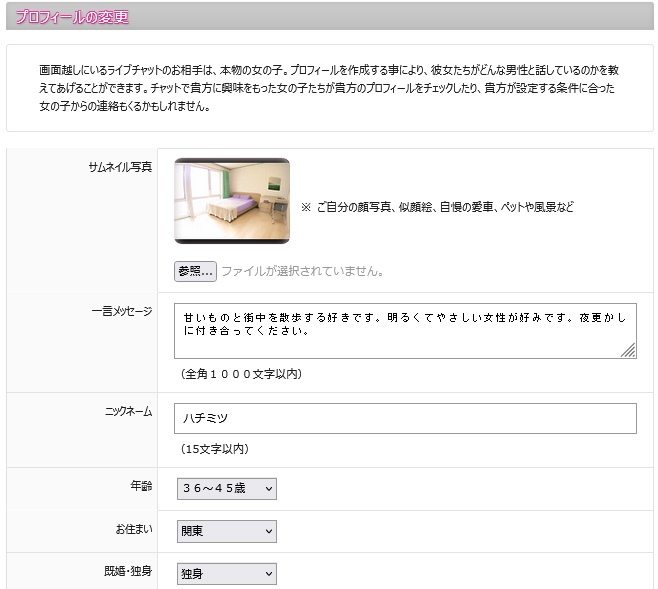Open the 既婚・独身 dropdown showing 独身
This screenshot has height=589, width=658.
pos(225,573)
